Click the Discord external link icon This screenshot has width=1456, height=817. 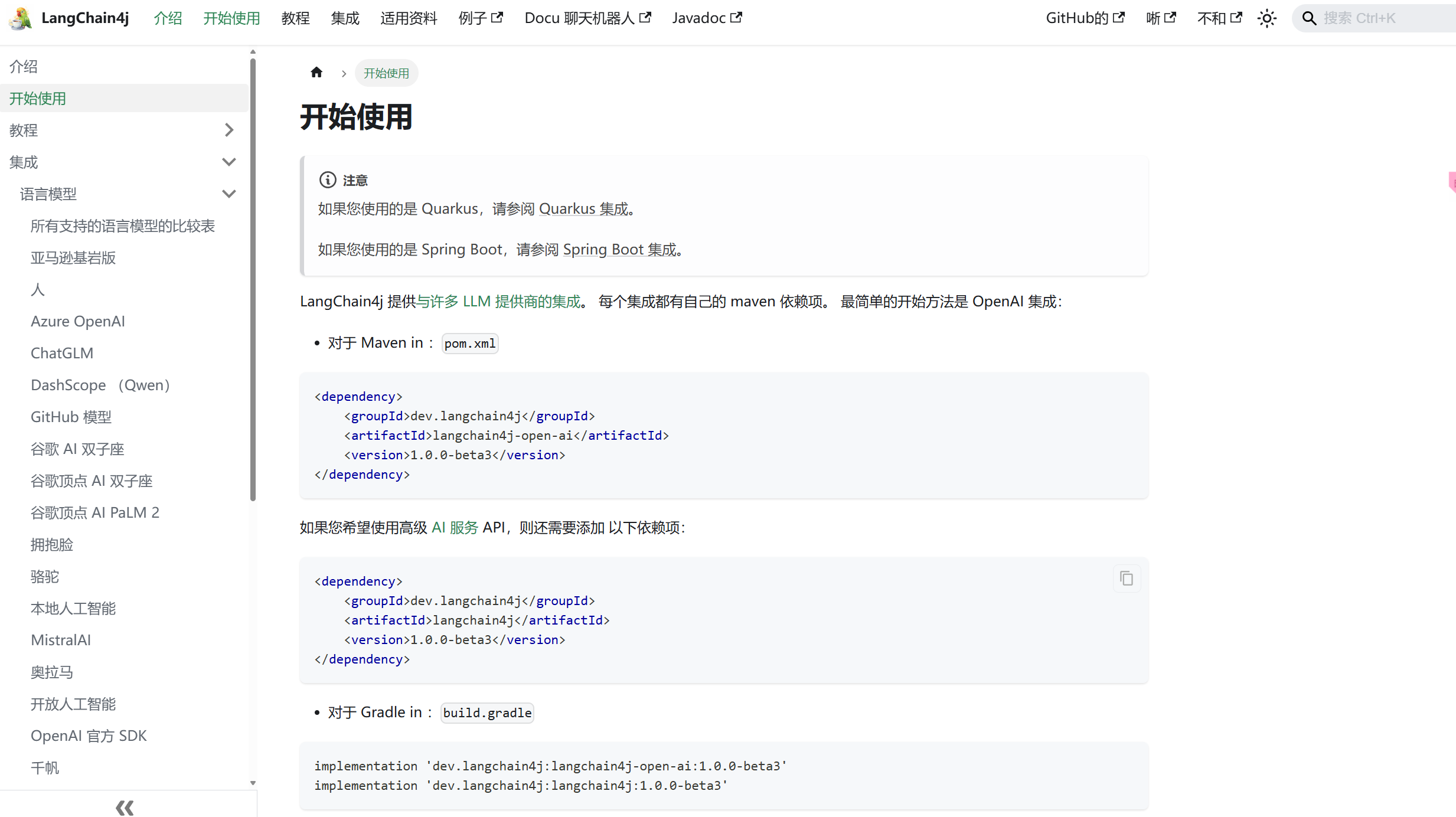coord(1237,17)
